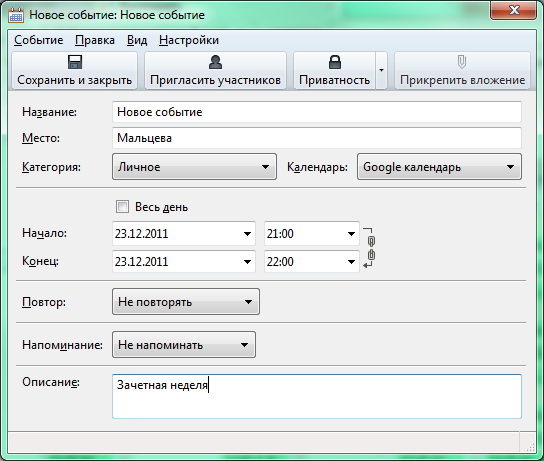This screenshot has height=461, width=544.
Task: Click the Название field with 'Новое событие'
Action: tap(317, 112)
